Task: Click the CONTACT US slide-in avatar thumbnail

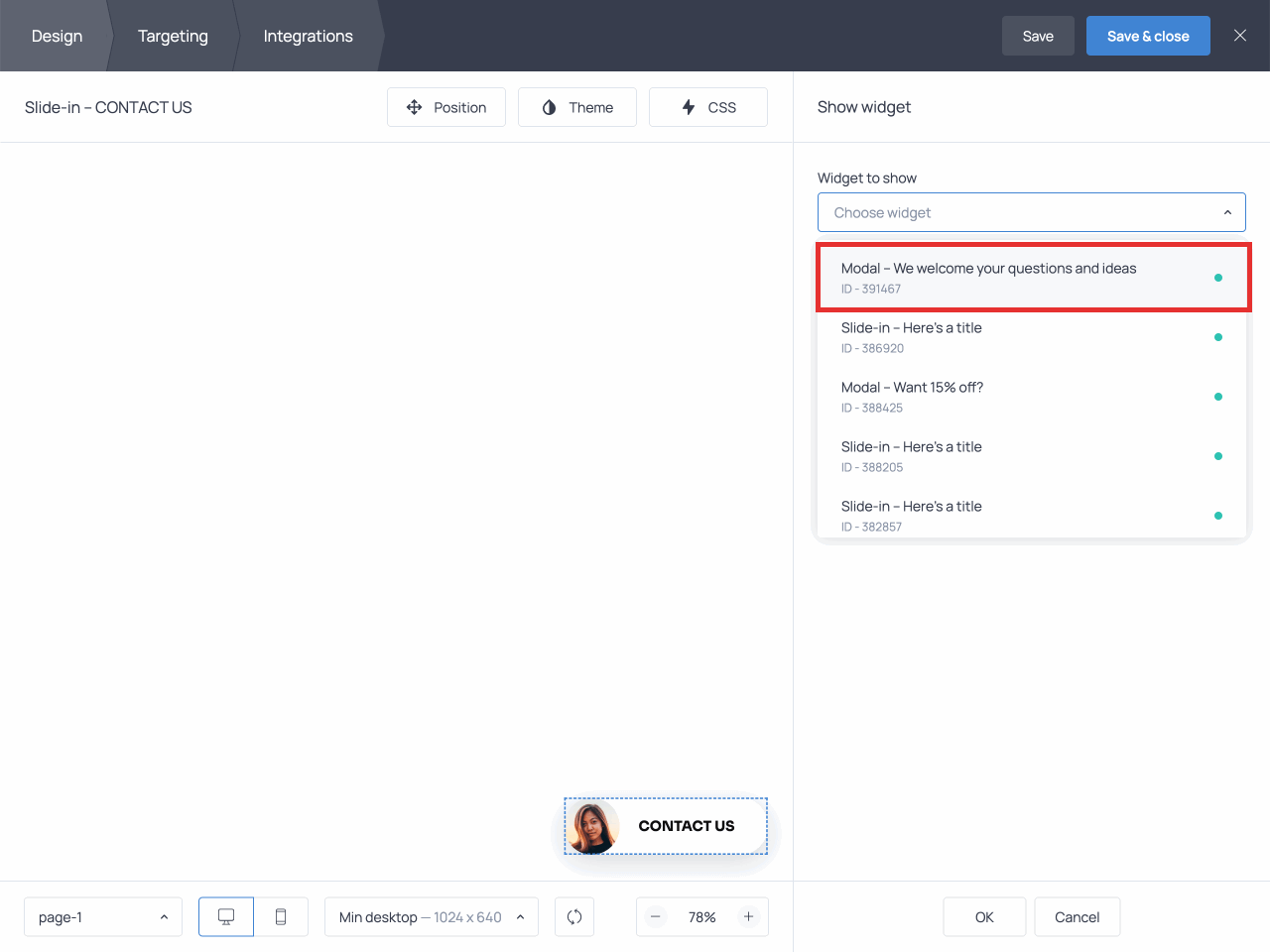Action: (x=592, y=826)
